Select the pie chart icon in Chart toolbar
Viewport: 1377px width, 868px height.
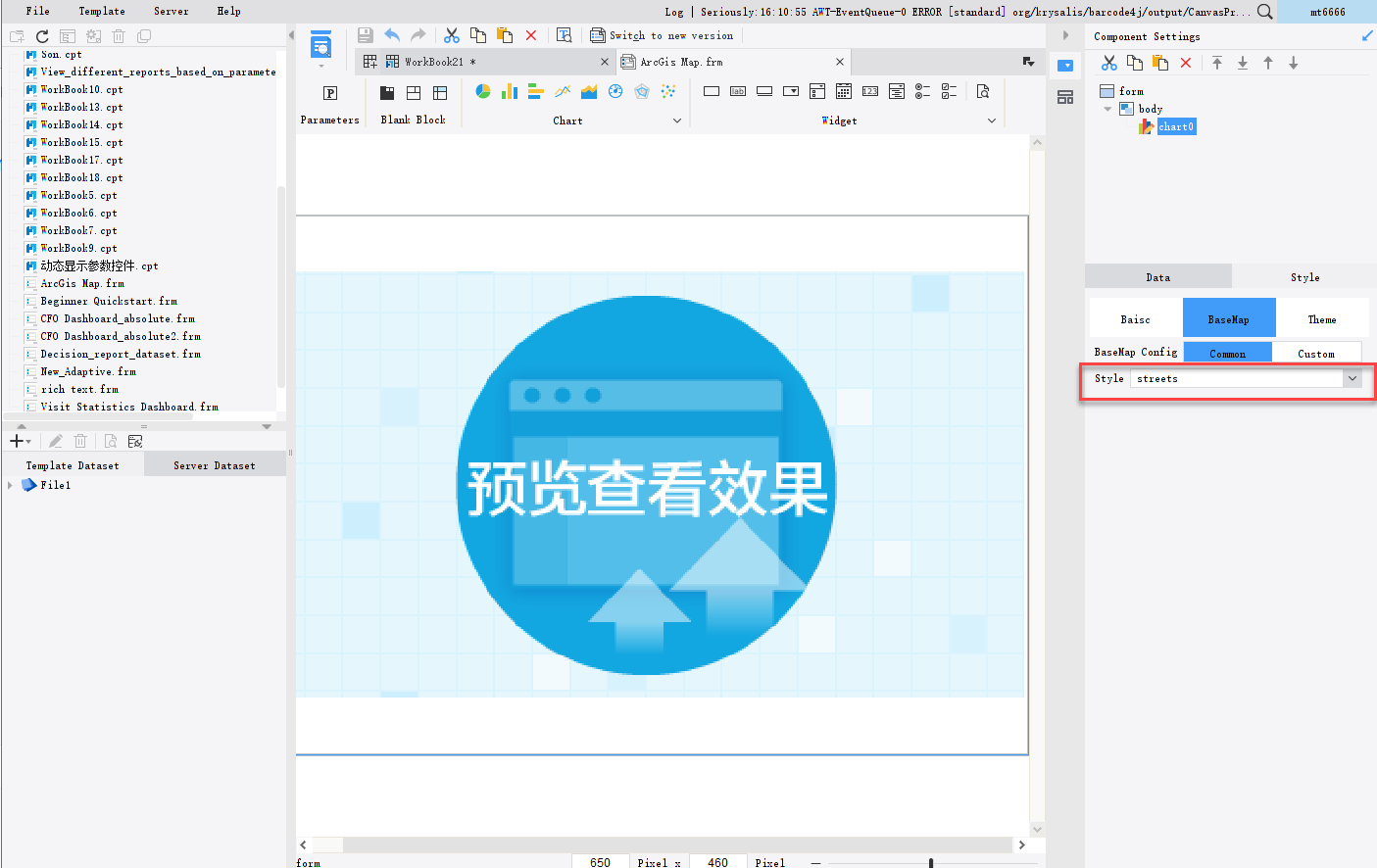[482, 91]
